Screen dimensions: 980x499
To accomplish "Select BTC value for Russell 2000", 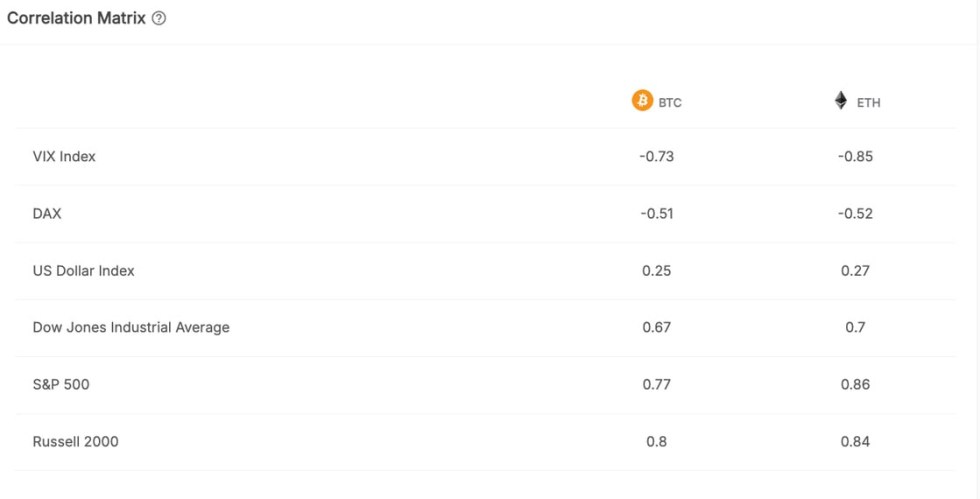I will pos(656,441).
